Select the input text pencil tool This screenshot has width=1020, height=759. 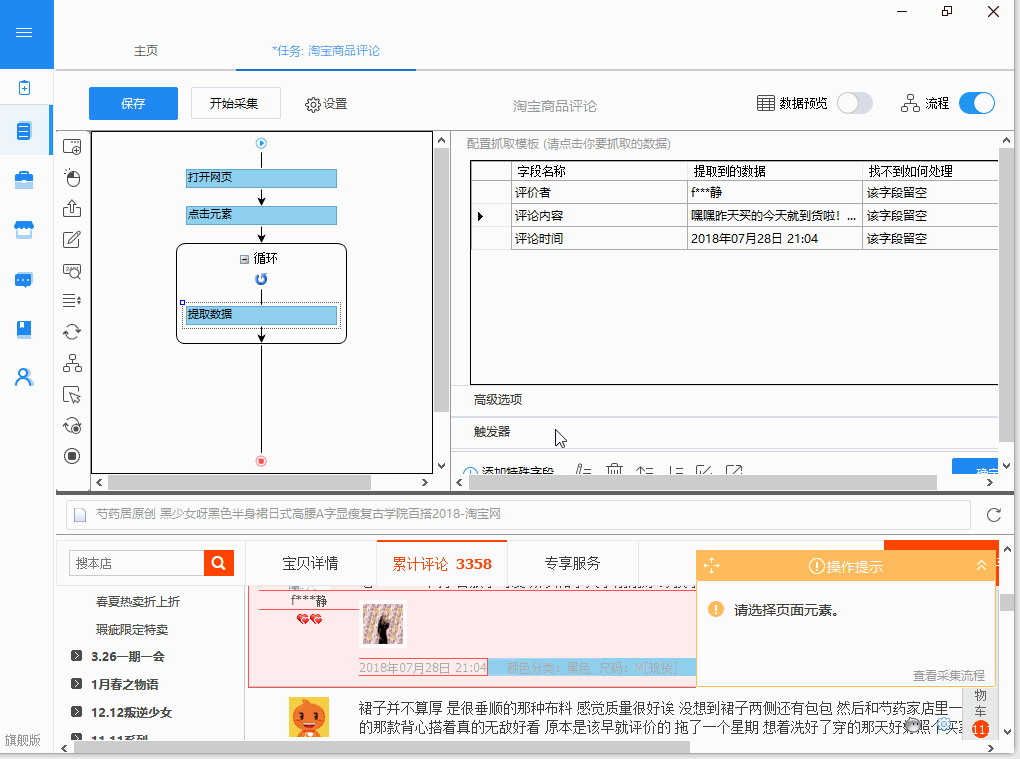pos(72,239)
